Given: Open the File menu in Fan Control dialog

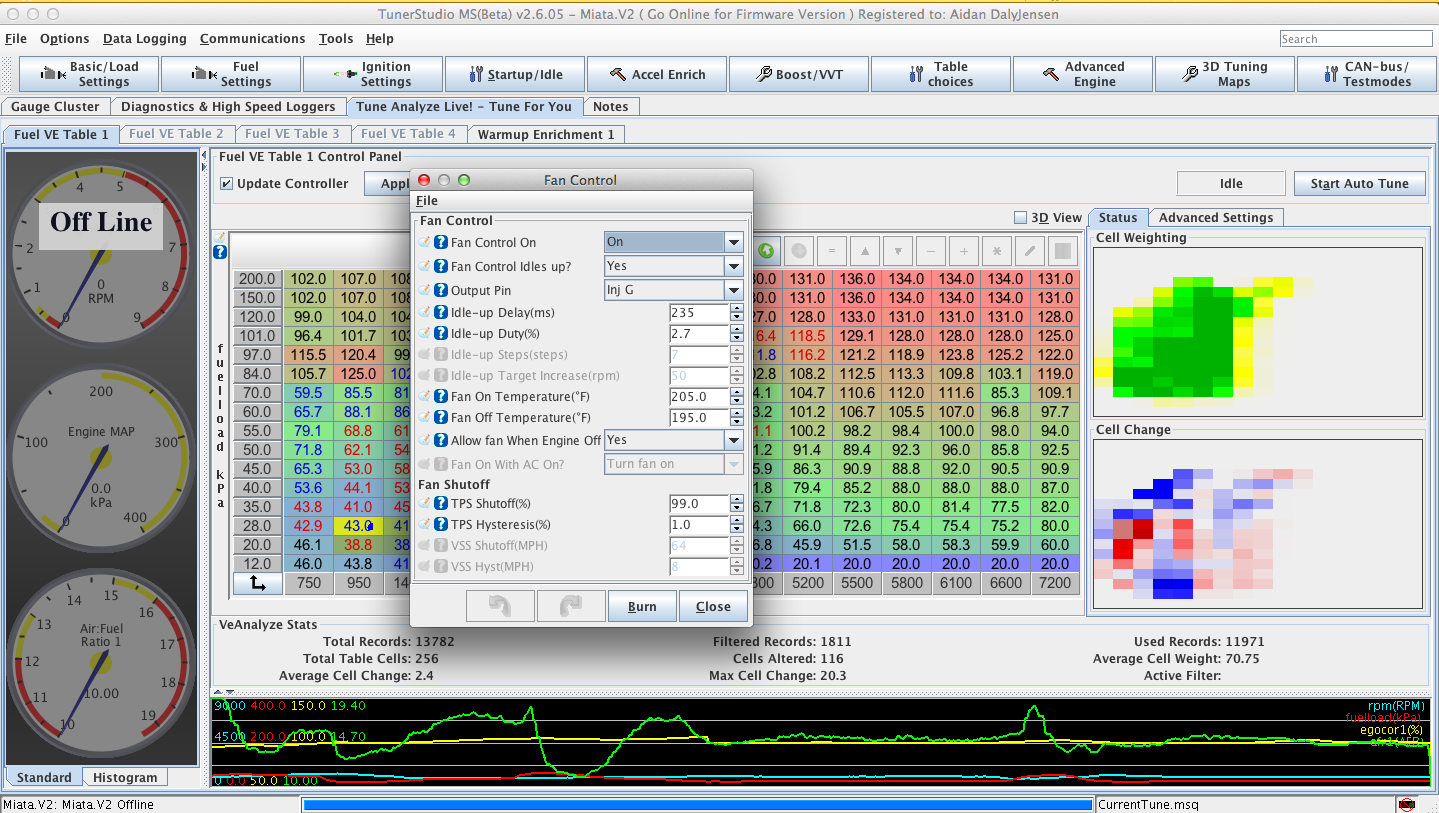Looking at the screenshot, I should [x=426, y=200].
